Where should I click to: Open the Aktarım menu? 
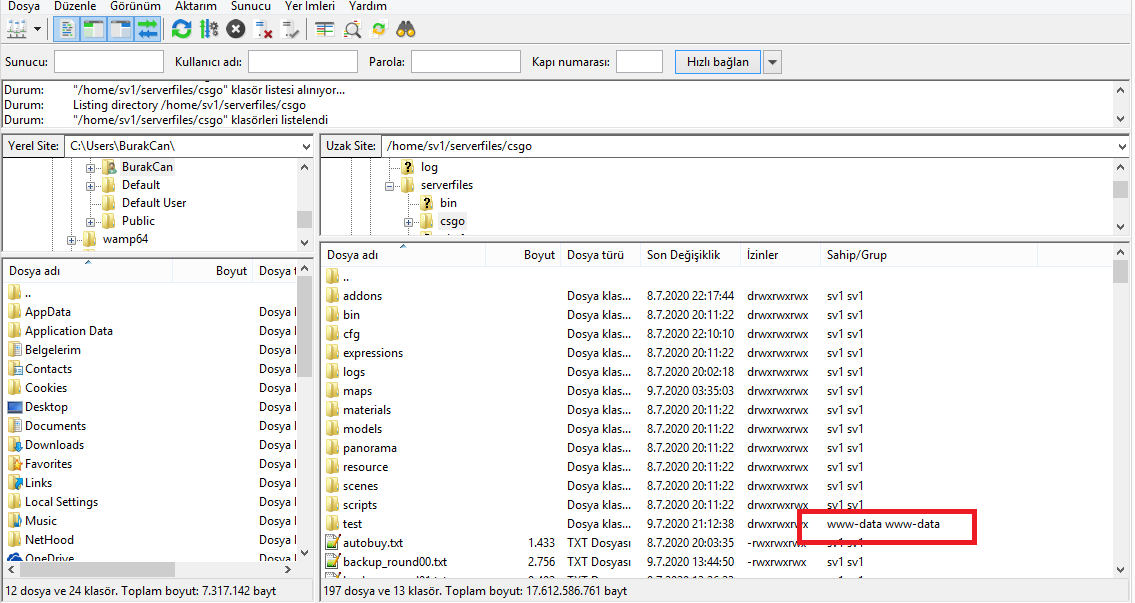(196, 6)
